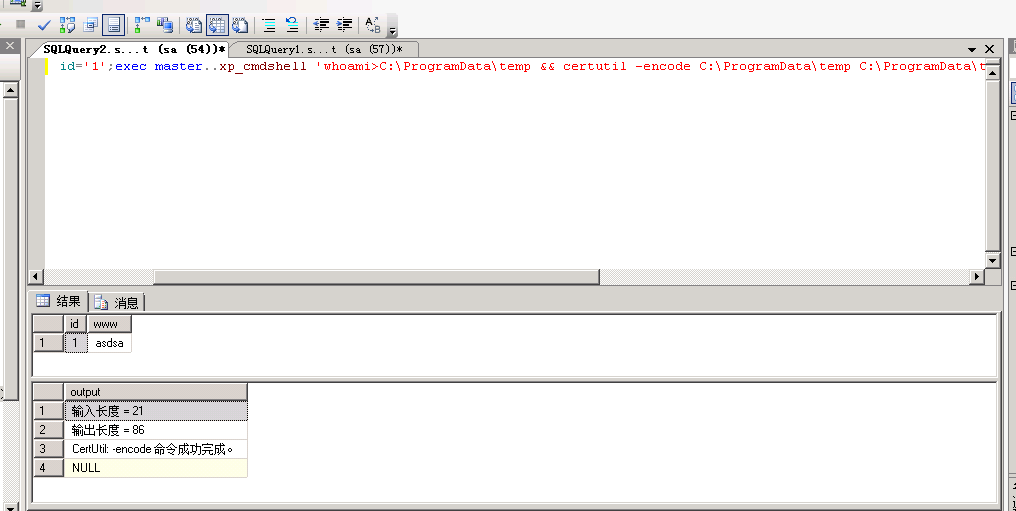Click the Parse checkmark icon

click(x=44, y=25)
